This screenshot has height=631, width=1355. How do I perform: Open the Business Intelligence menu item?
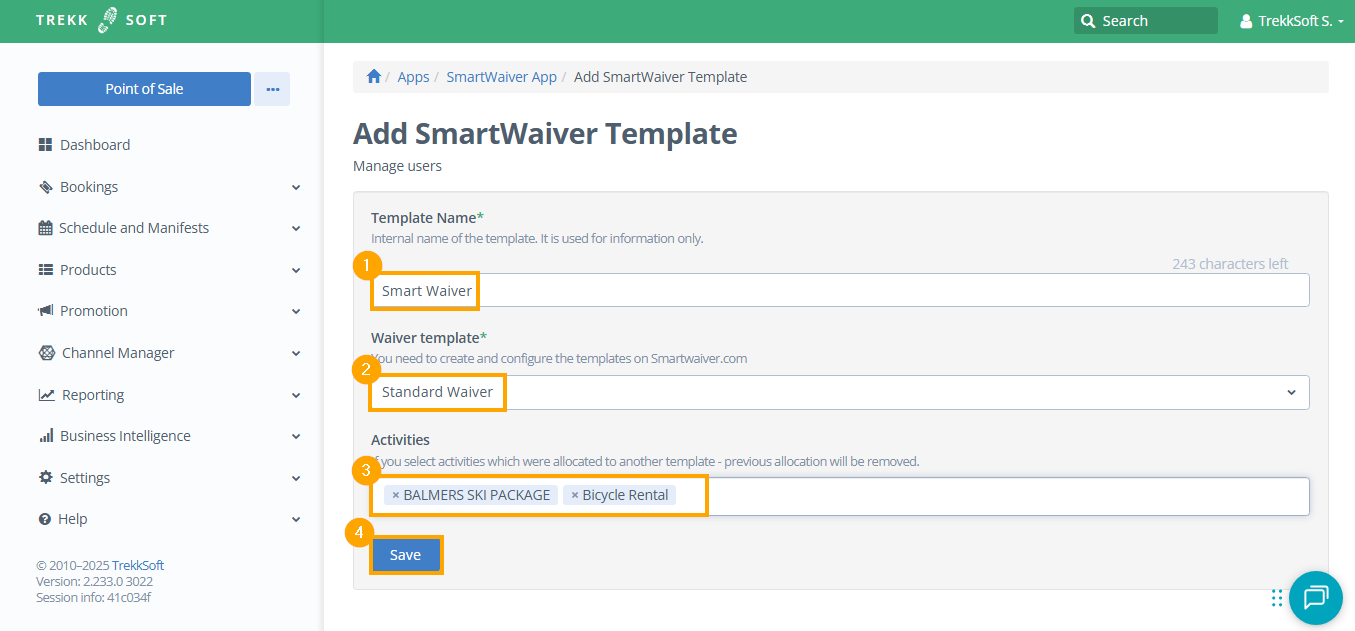tap(125, 436)
